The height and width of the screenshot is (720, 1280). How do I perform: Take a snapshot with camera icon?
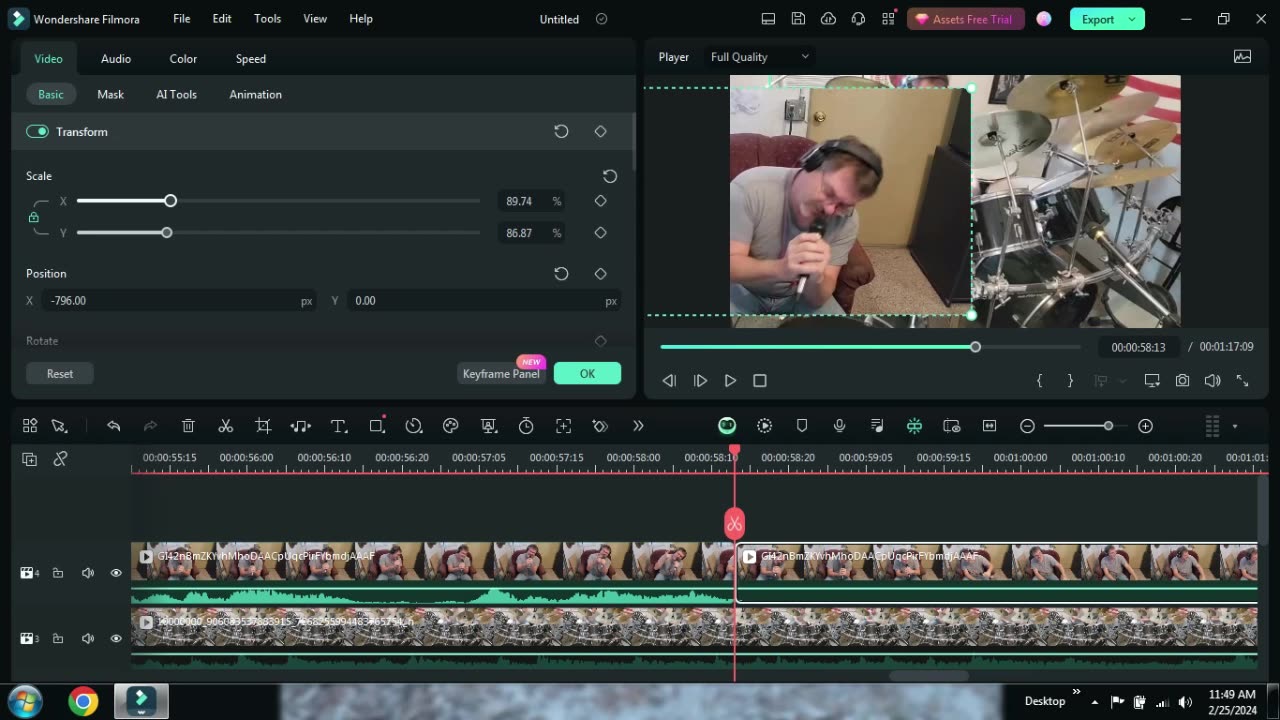[x=1183, y=381]
